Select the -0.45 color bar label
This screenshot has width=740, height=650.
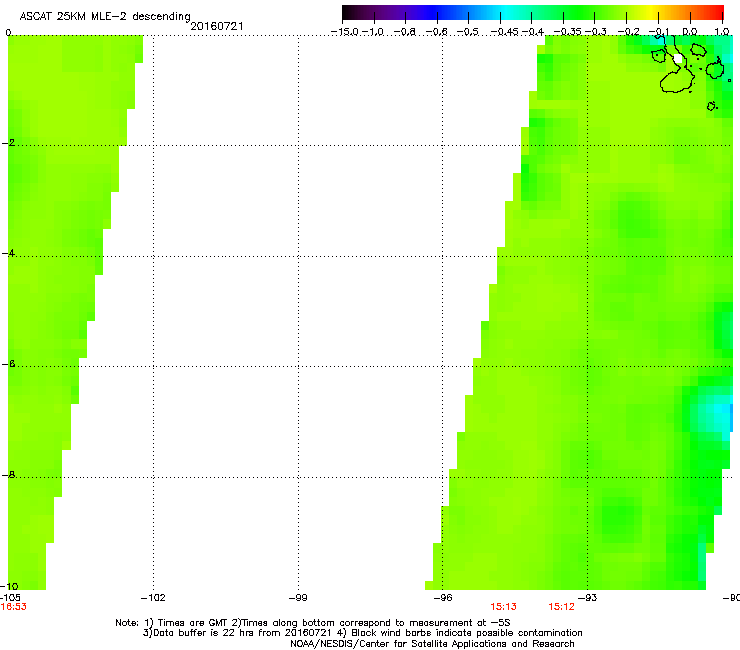[504, 32]
